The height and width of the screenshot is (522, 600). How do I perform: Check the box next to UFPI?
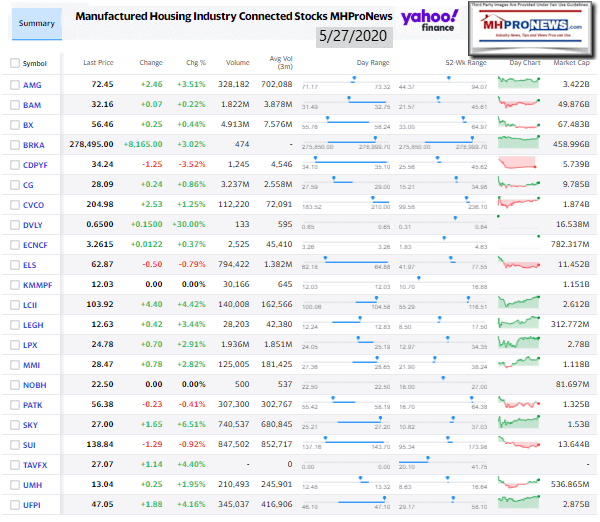tap(14, 505)
